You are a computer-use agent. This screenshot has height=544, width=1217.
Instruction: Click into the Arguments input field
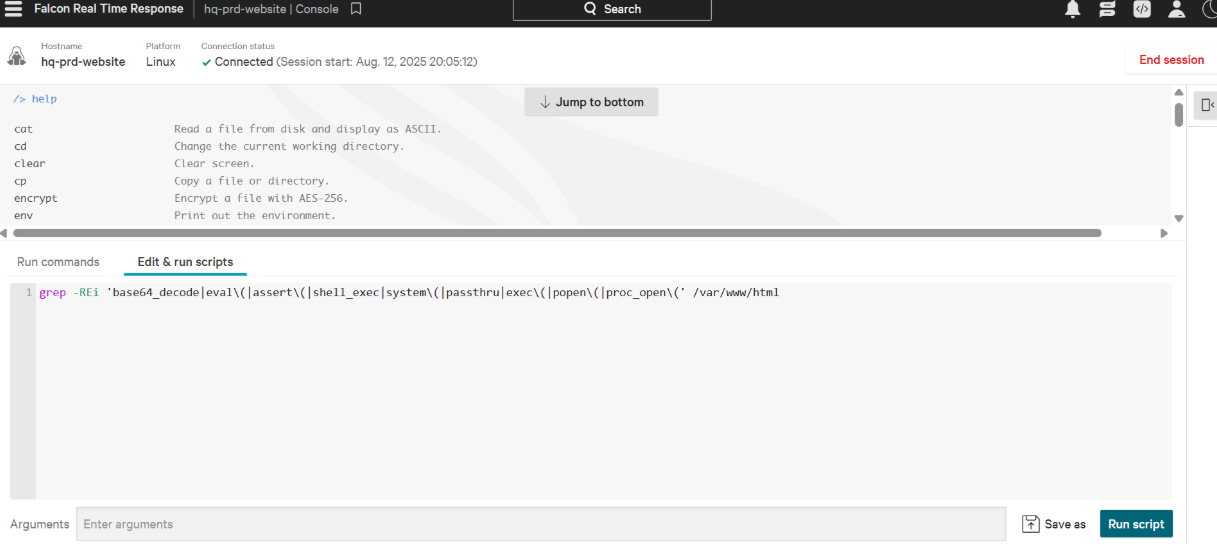point(541,524)
